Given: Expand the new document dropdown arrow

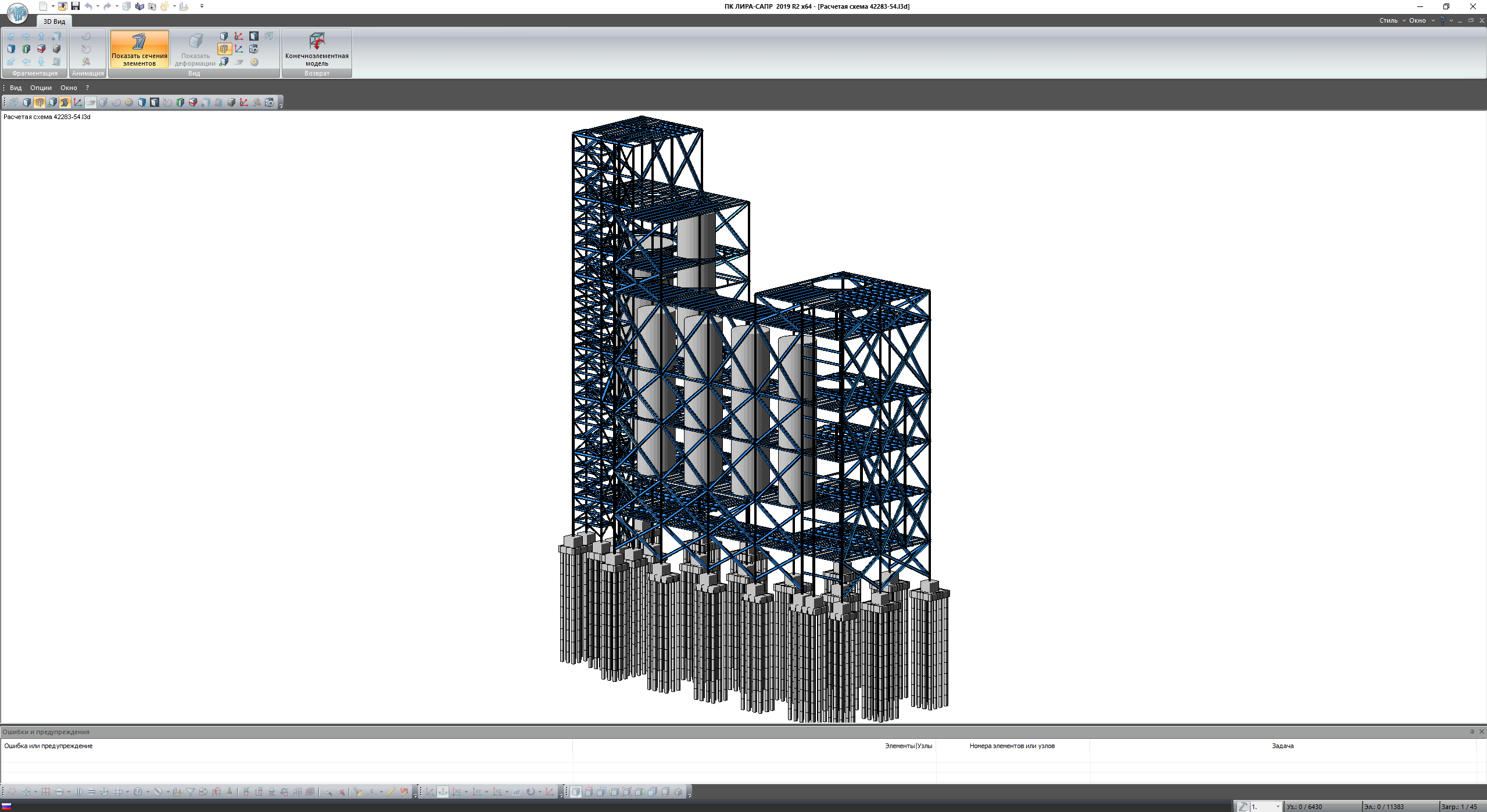Looking at the screenshot, I should point(53,6).
